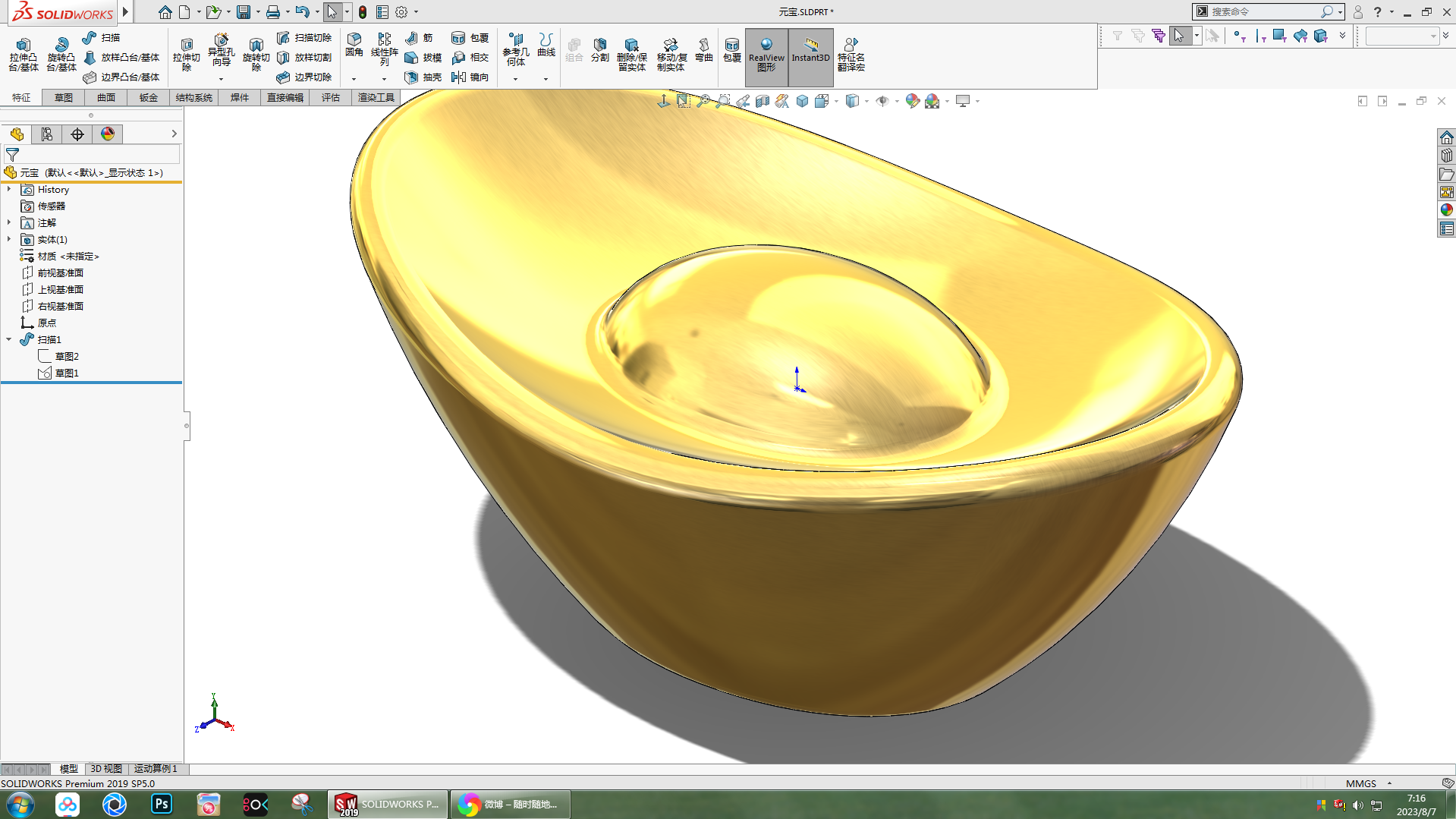Screen dimensions: 1456x819
Task: Collapse the 扫描1 sweep feature node
Action: [9, 339]
